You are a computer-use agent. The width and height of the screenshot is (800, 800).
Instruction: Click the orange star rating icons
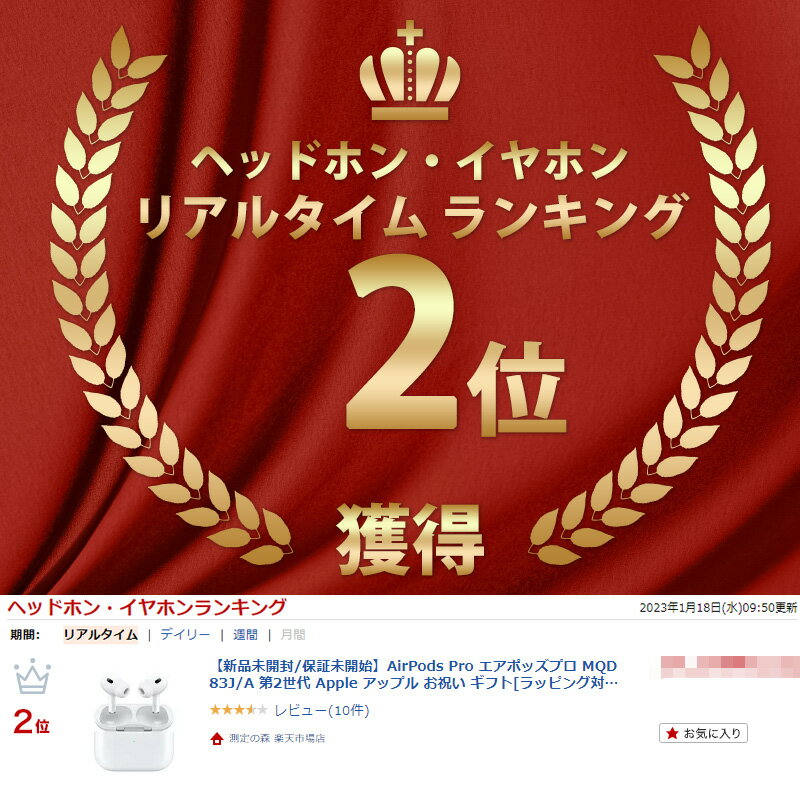click(x=238, y=710)
